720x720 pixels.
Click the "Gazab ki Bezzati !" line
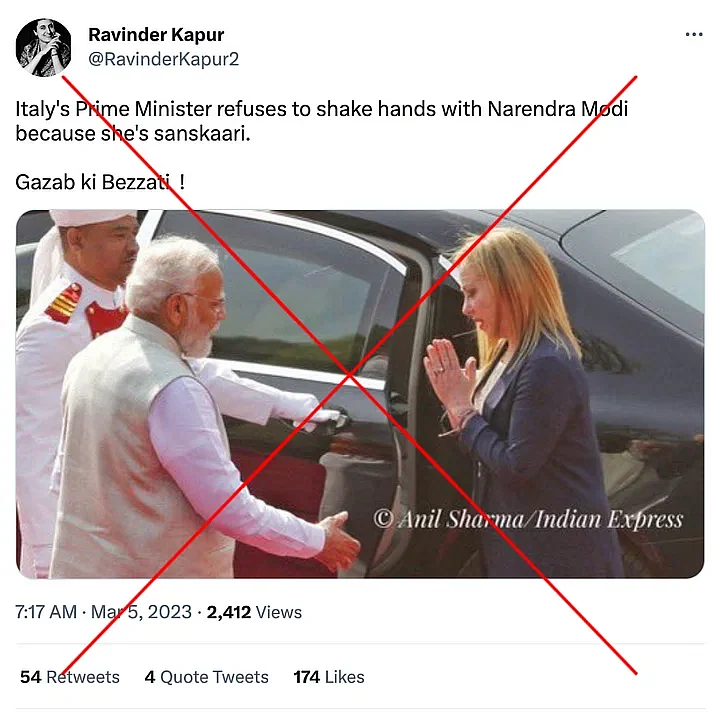click(100, 182)
